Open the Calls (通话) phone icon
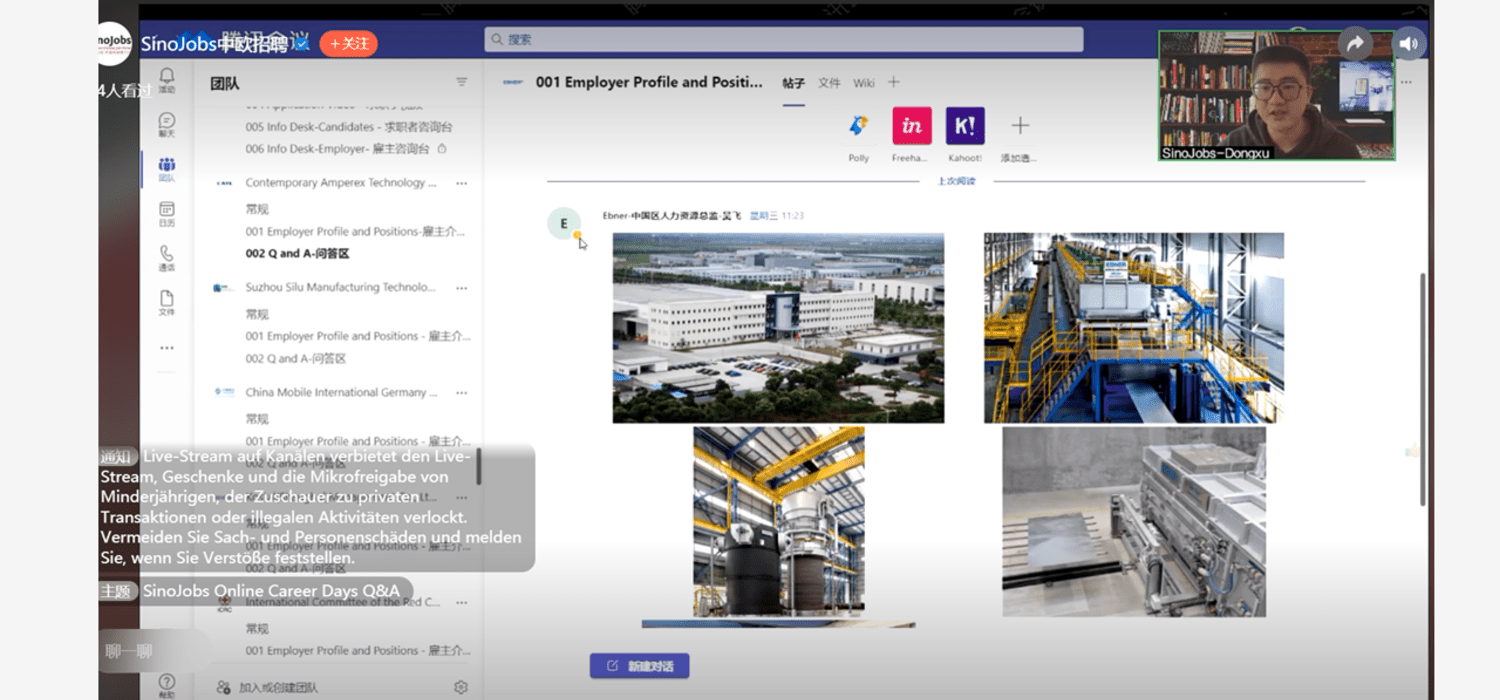Viewport: 1500px width, 700px height. tap(167, 259)
